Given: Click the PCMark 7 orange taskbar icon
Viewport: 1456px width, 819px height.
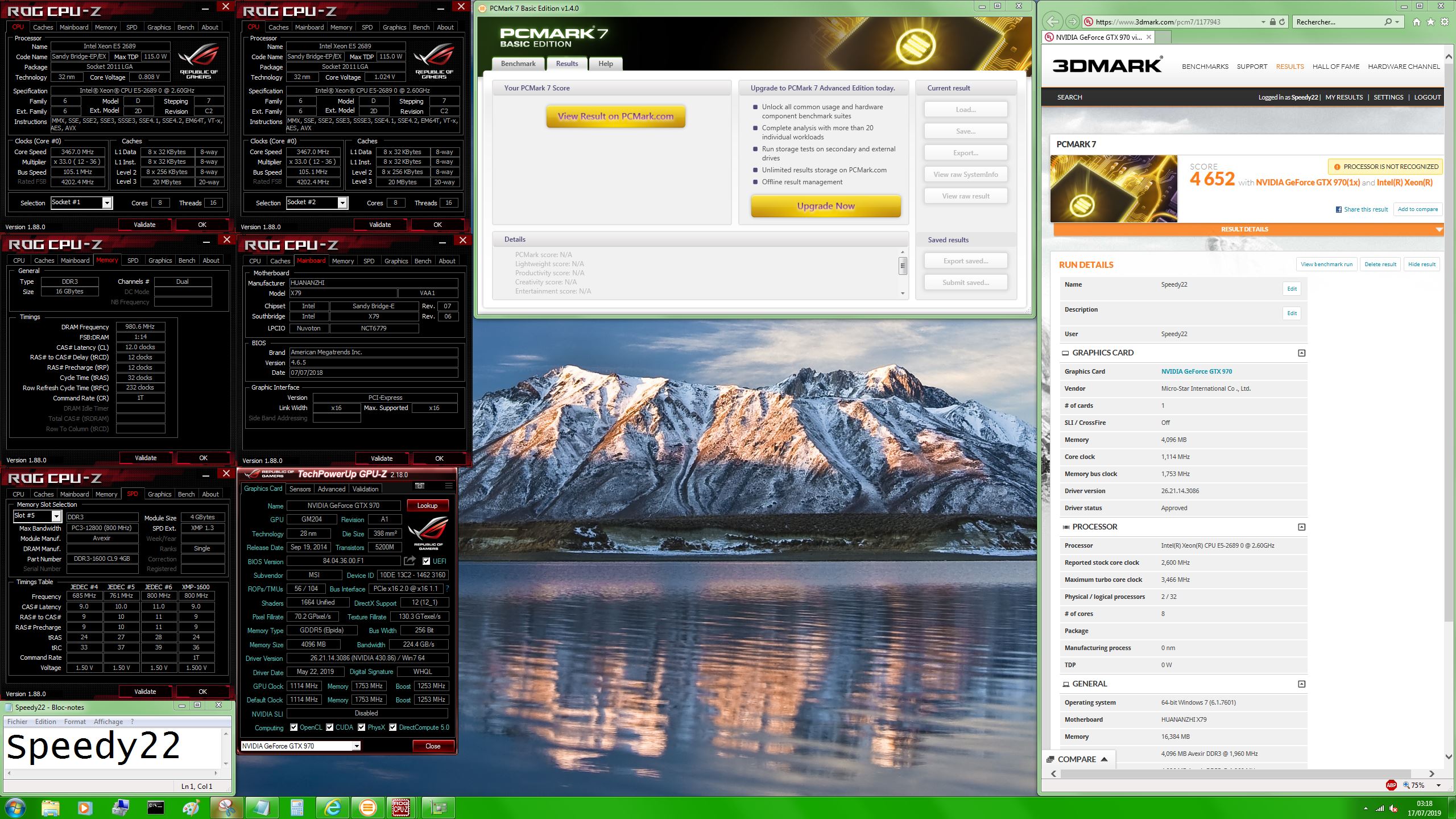Looking at the screenshot, I should click(368, 808).
